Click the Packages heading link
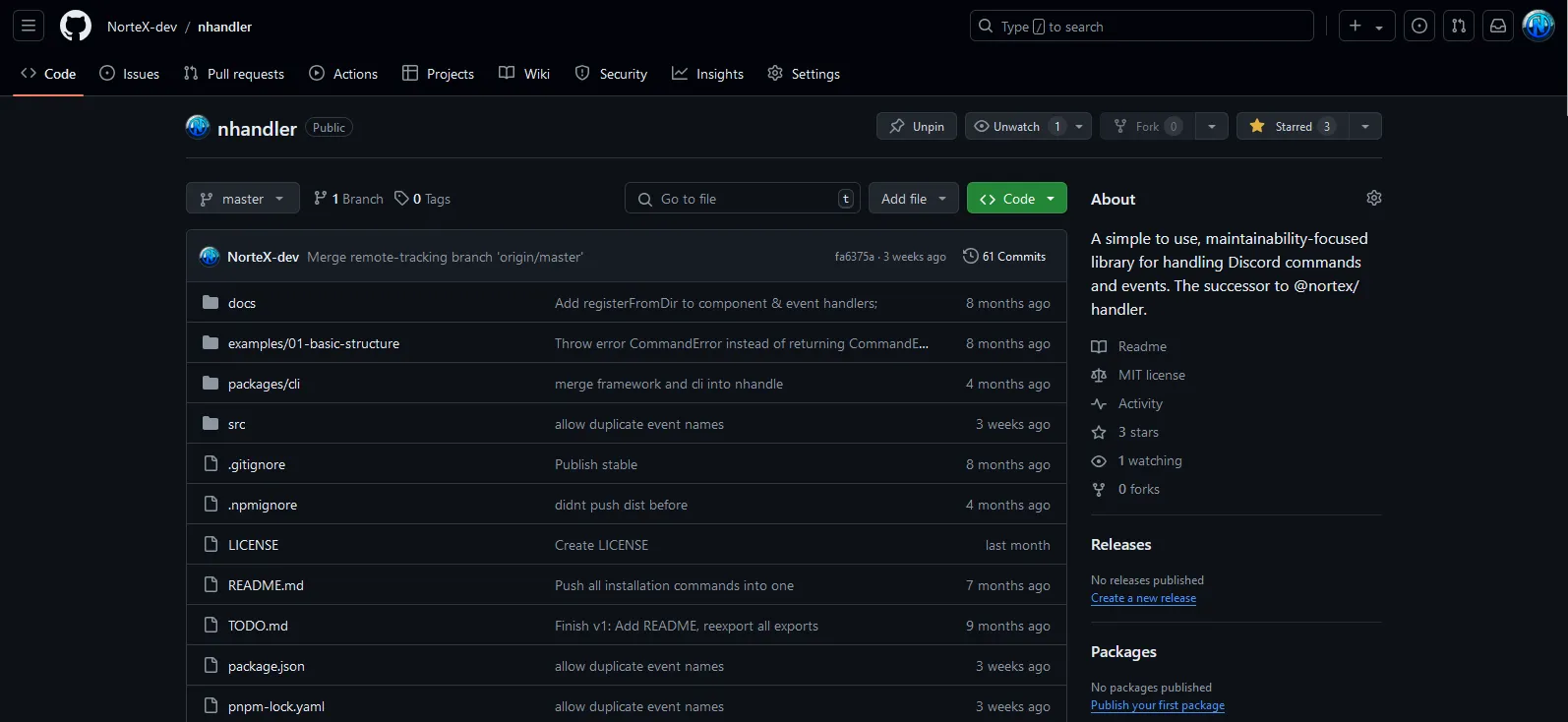Viewport: 1568px width, 722px height. pos(1123,651)
